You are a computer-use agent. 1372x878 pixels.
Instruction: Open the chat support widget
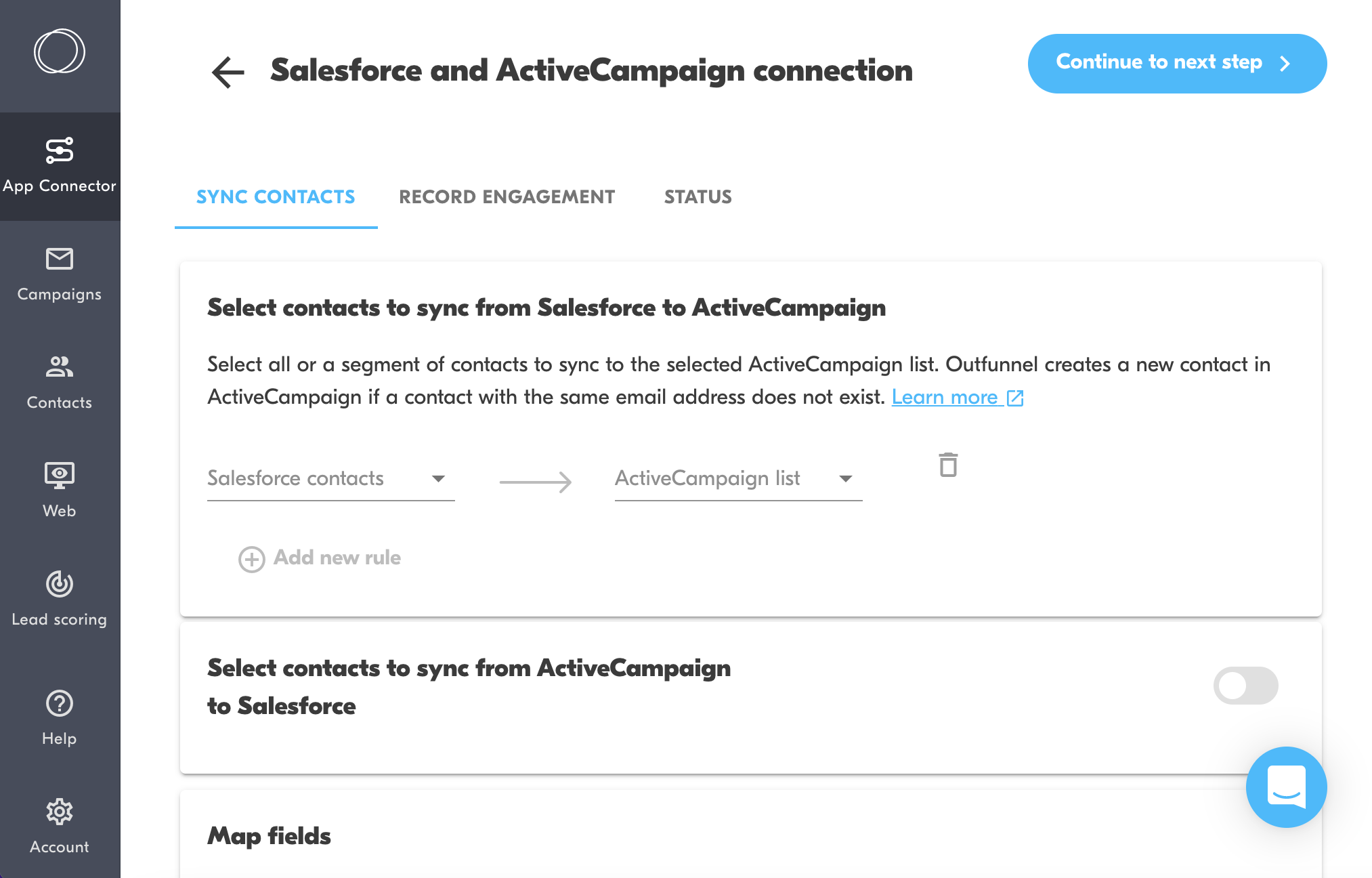point(1286,787)
